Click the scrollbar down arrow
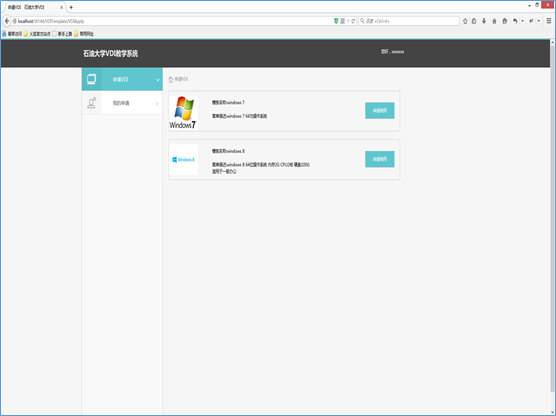 [552, 412]
